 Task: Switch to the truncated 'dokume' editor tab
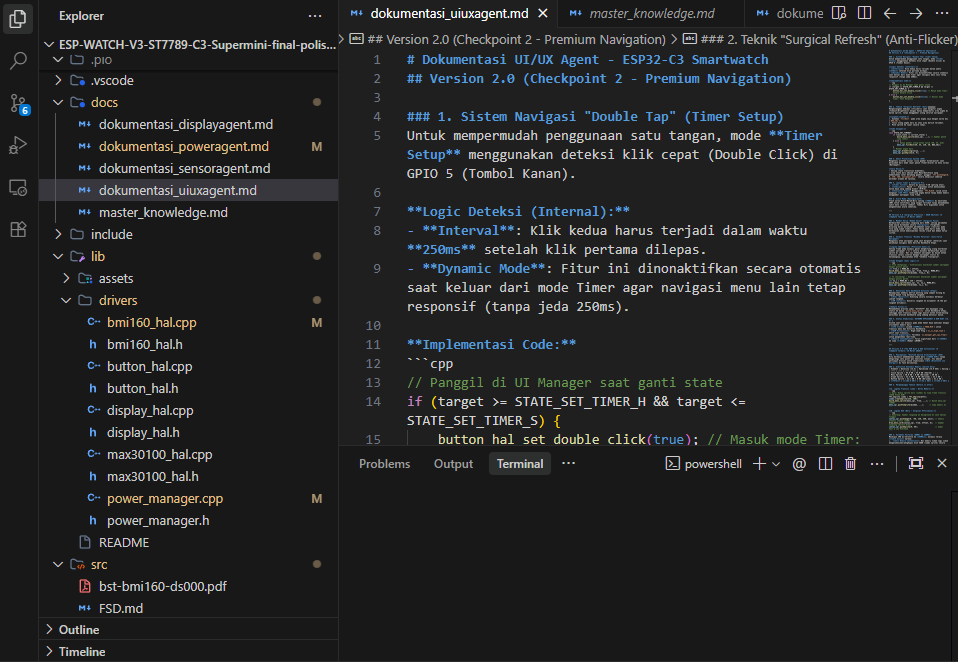click(x=789, y=13)
